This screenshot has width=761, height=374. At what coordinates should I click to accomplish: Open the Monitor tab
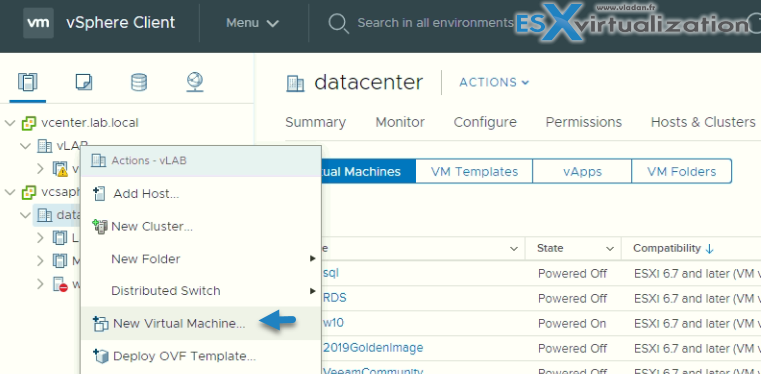(400, 122)
